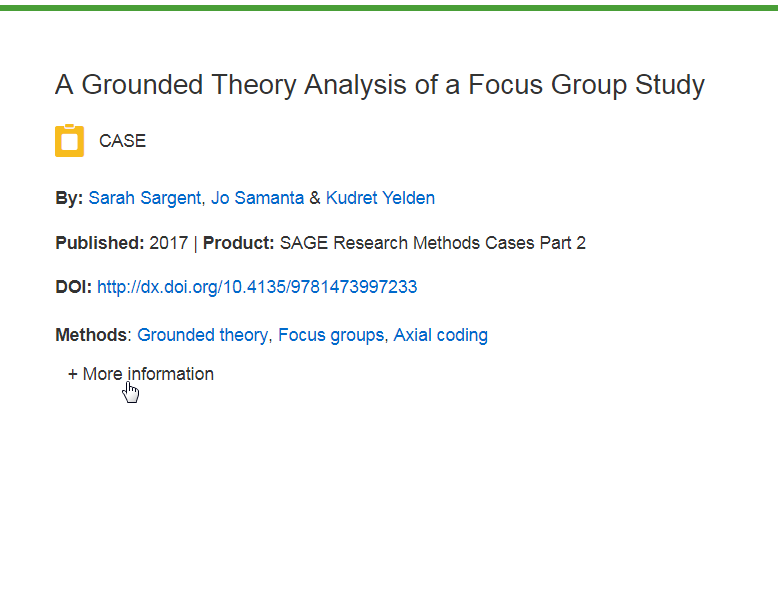Viewport: 778px width, 609px height.
Task: Click the bold By: label
Action: click(69, 198)
